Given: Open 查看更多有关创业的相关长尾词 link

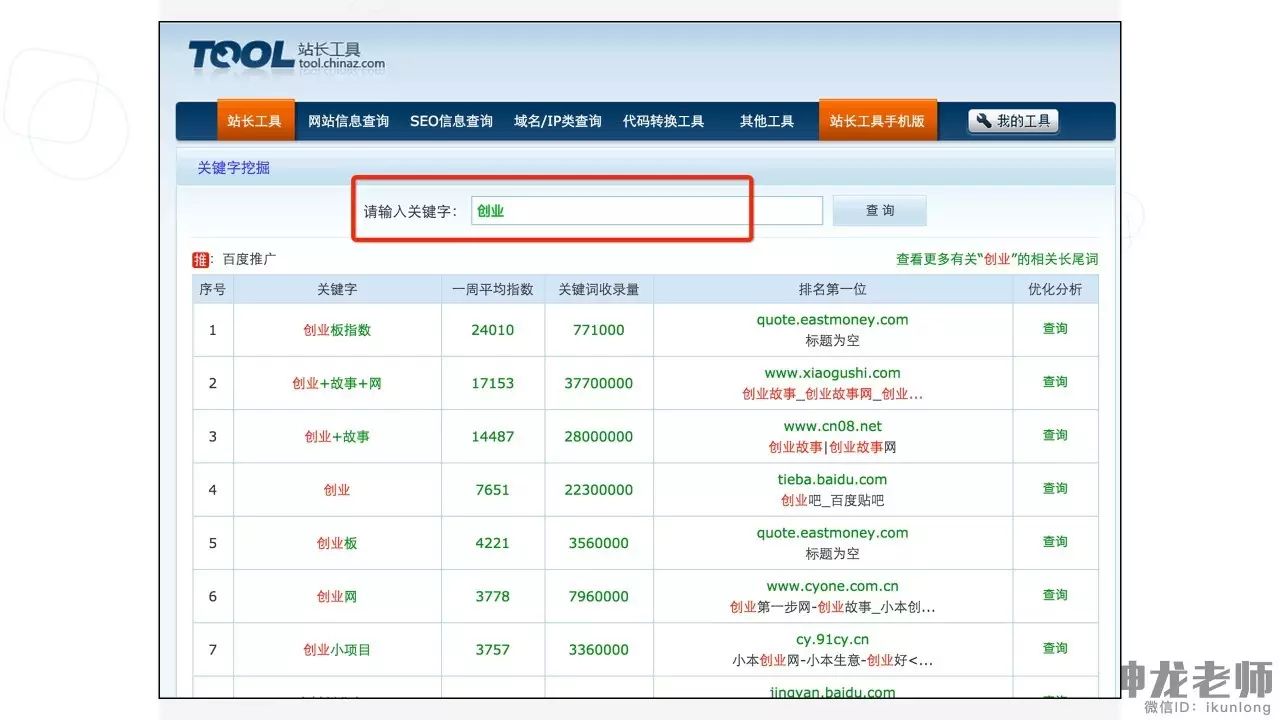Looking at the screenshot, I should [997, 259].
